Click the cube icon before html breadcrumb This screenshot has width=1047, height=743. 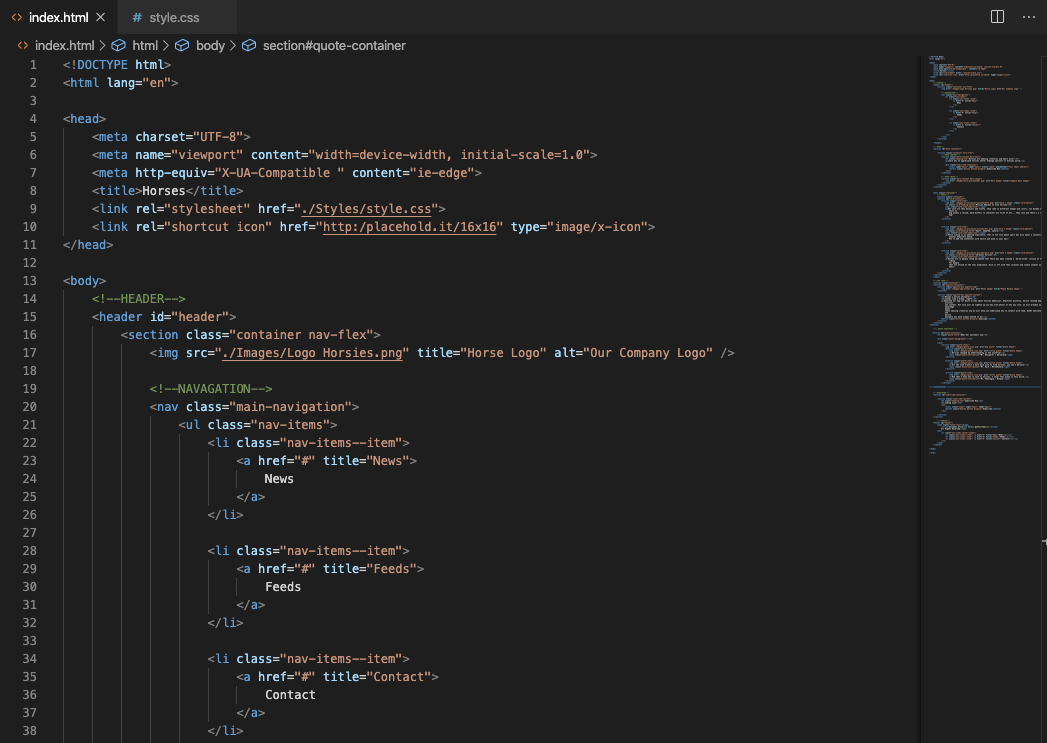(x=118, y=45)
